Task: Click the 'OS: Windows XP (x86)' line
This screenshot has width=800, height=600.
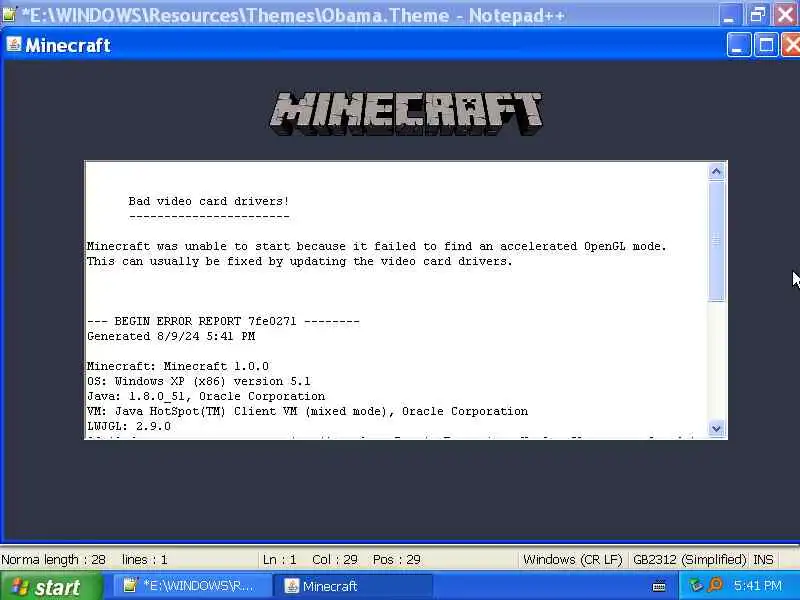Action: click(198, 382)
